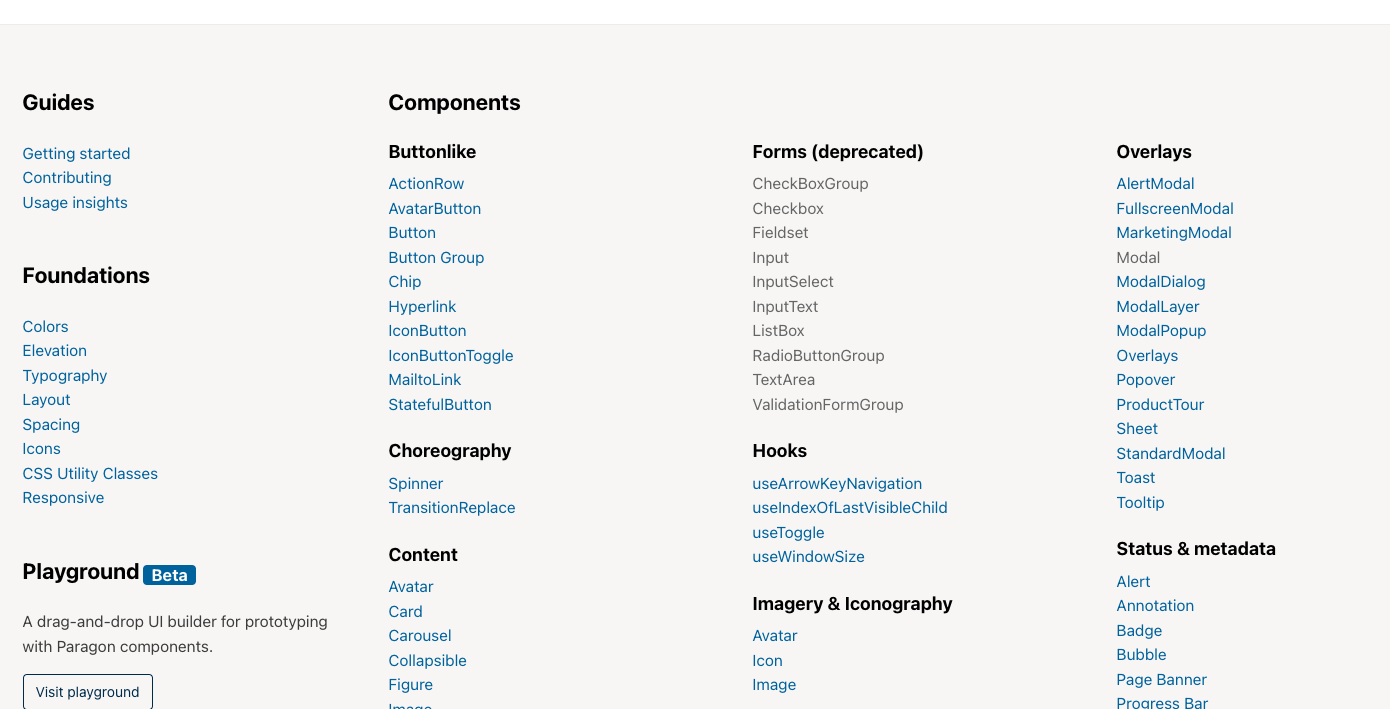1390x709 pixels.
Task: View the Avatar page under Imagery & Iconography
Action: [774, 635]
